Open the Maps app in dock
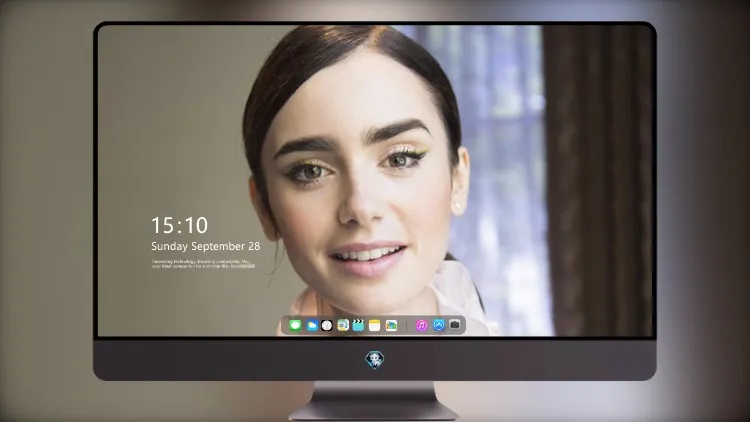 click(343, 325)
